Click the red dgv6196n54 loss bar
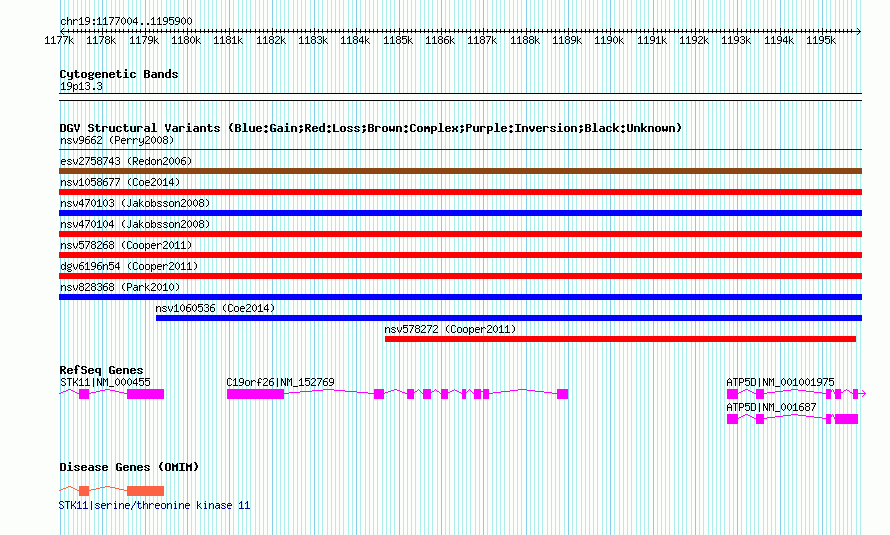 [x=460, y=276]
